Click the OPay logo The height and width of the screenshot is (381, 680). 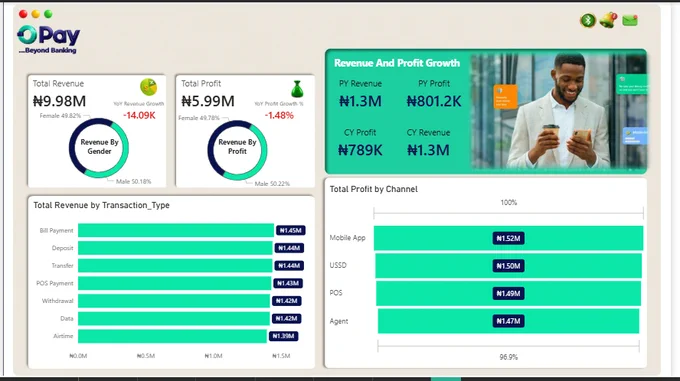(49, 39)
